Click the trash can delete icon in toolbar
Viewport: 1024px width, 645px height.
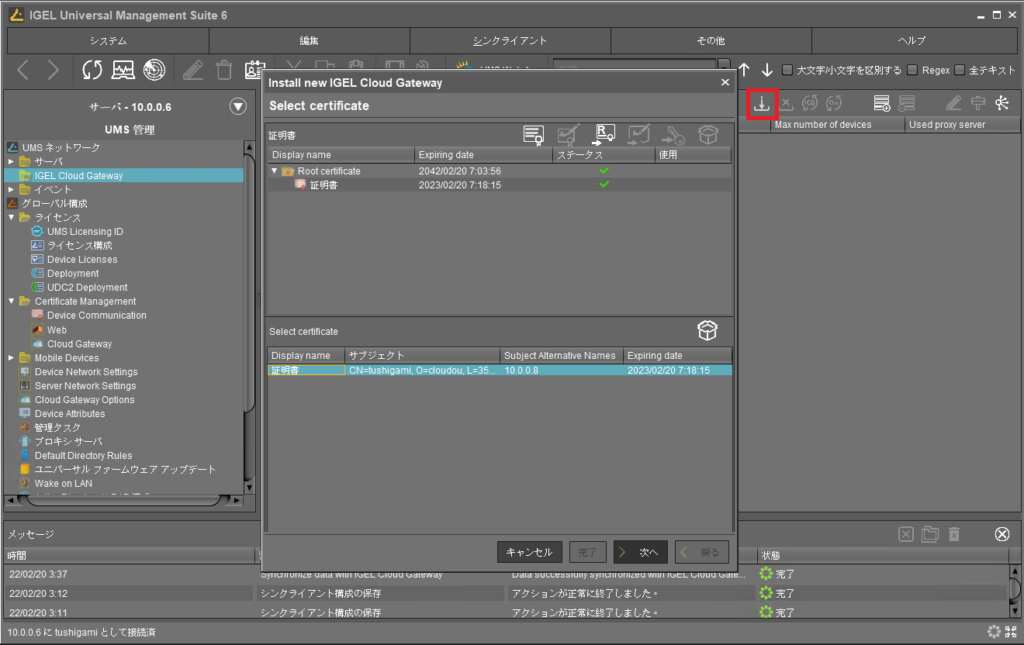[x=224, y=70]
